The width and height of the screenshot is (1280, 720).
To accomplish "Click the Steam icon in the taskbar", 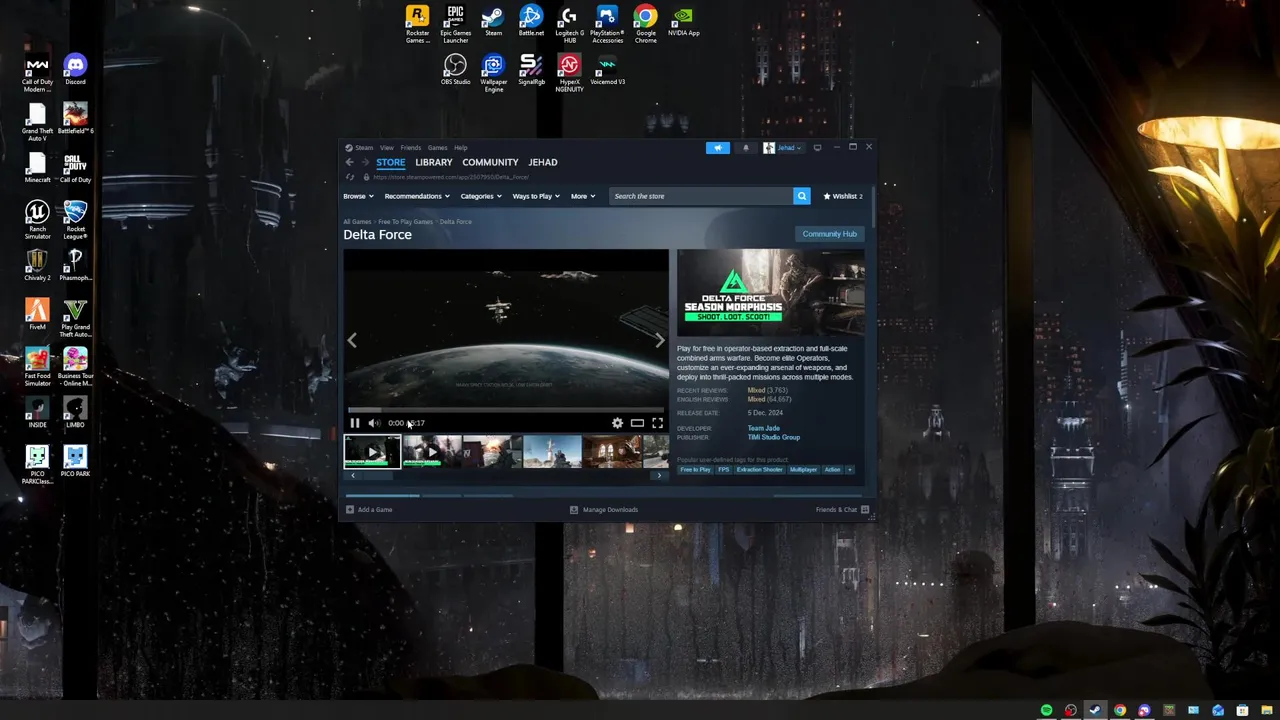I will [1095, 710].
